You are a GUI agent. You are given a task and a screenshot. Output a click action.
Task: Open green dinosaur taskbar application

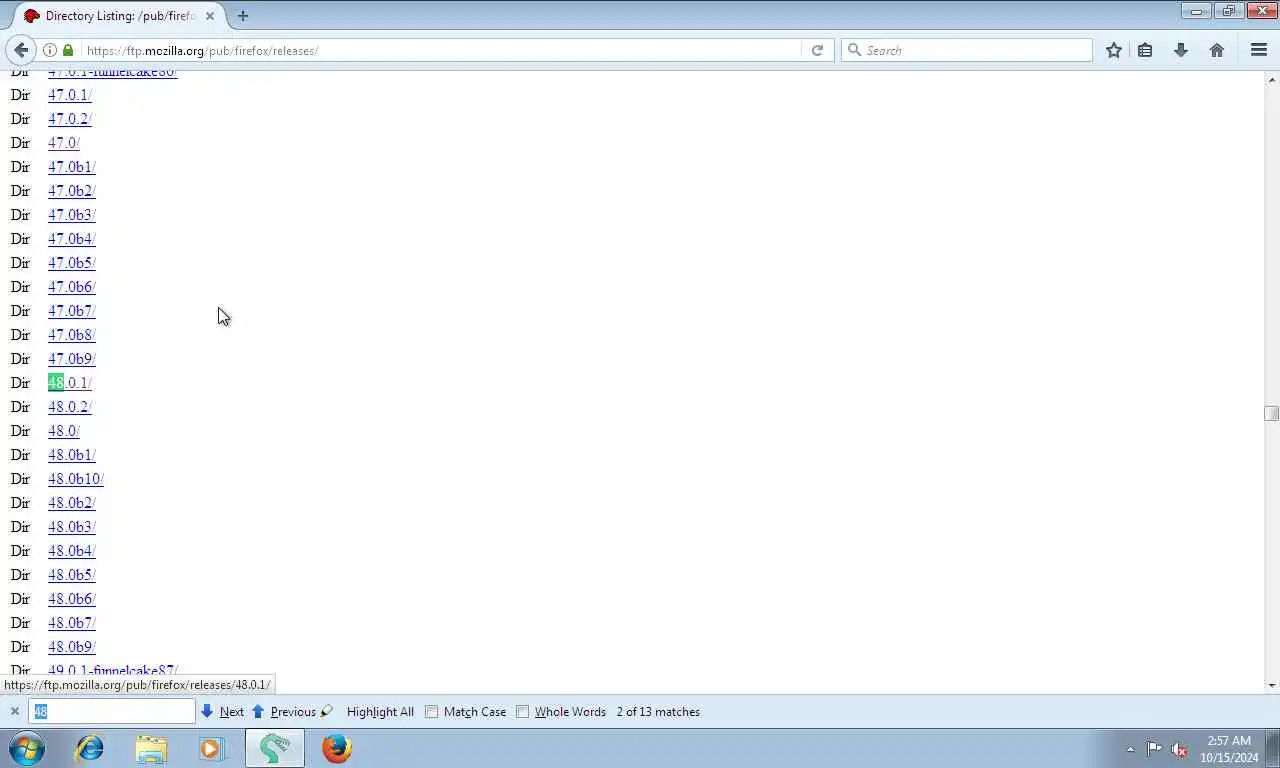pyautogui.click(x=275, y=748)
